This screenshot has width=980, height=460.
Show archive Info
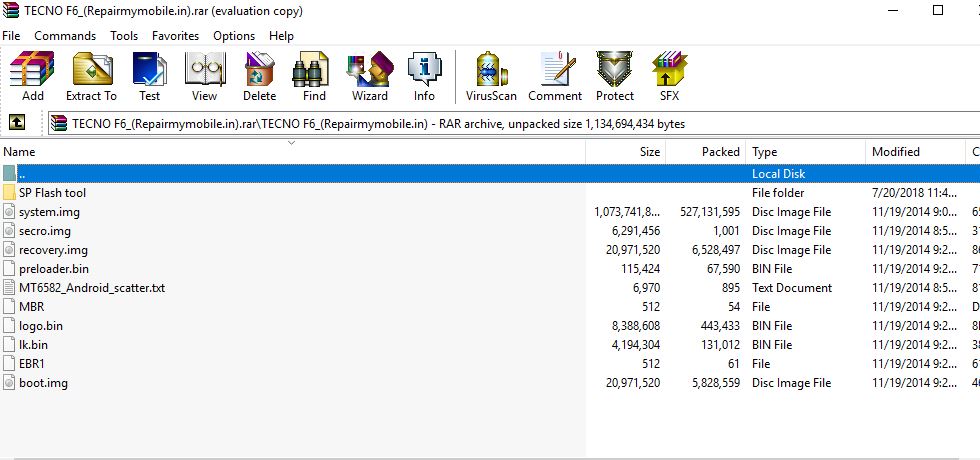[424, 77]
